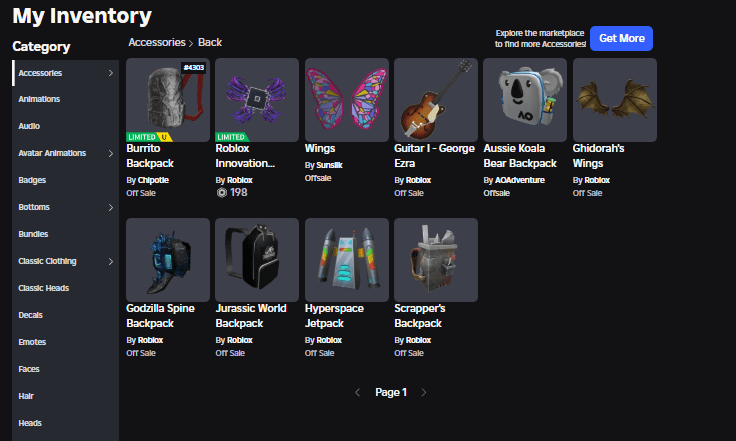Expand the Accessories category chevron
The height and width of the screenshot is (441, 736).
click(110, 73)
